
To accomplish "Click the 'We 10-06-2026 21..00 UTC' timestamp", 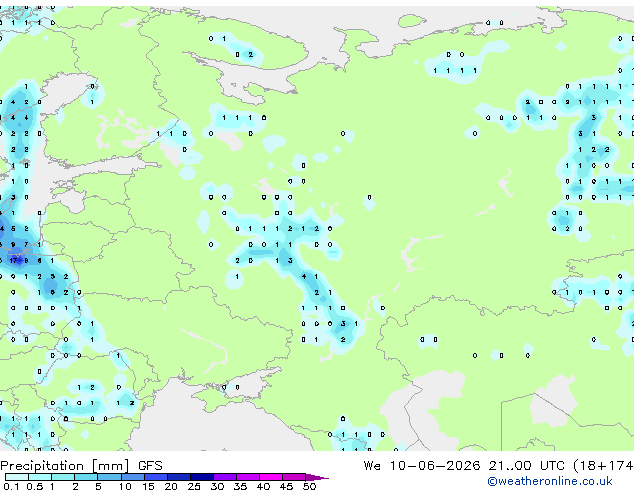I will click(464, 466).
